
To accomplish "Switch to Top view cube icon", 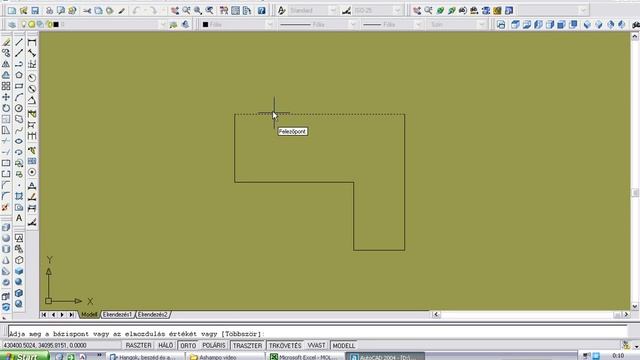I will [515, 25].
